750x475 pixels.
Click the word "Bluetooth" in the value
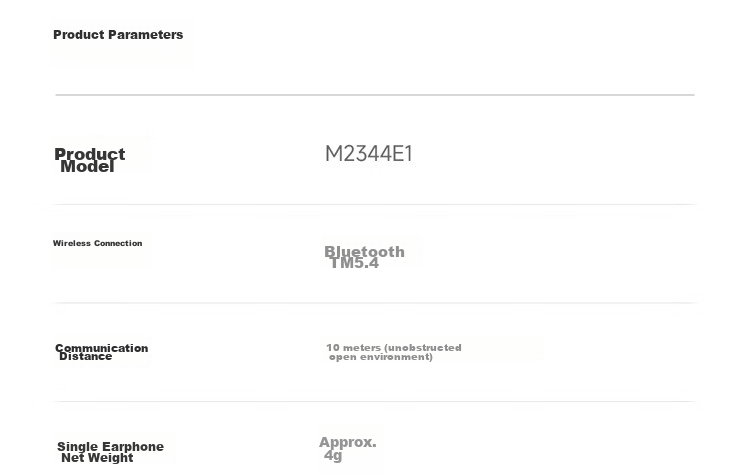(x=364, y=251)
